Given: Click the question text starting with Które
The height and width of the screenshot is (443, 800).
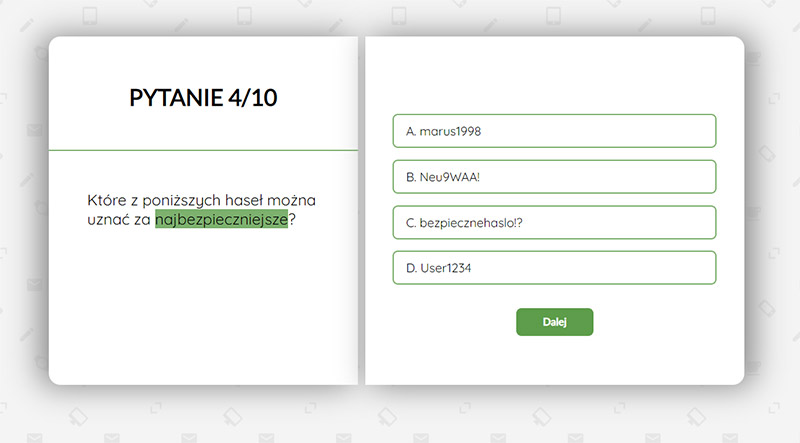Looking at the screenshot, I should (202, 209).
